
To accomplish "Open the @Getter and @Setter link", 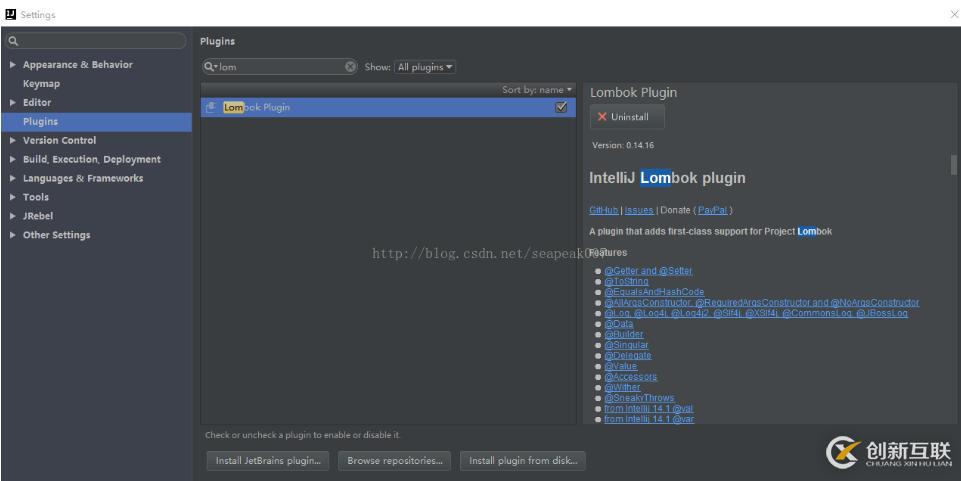I will point(648,271).
